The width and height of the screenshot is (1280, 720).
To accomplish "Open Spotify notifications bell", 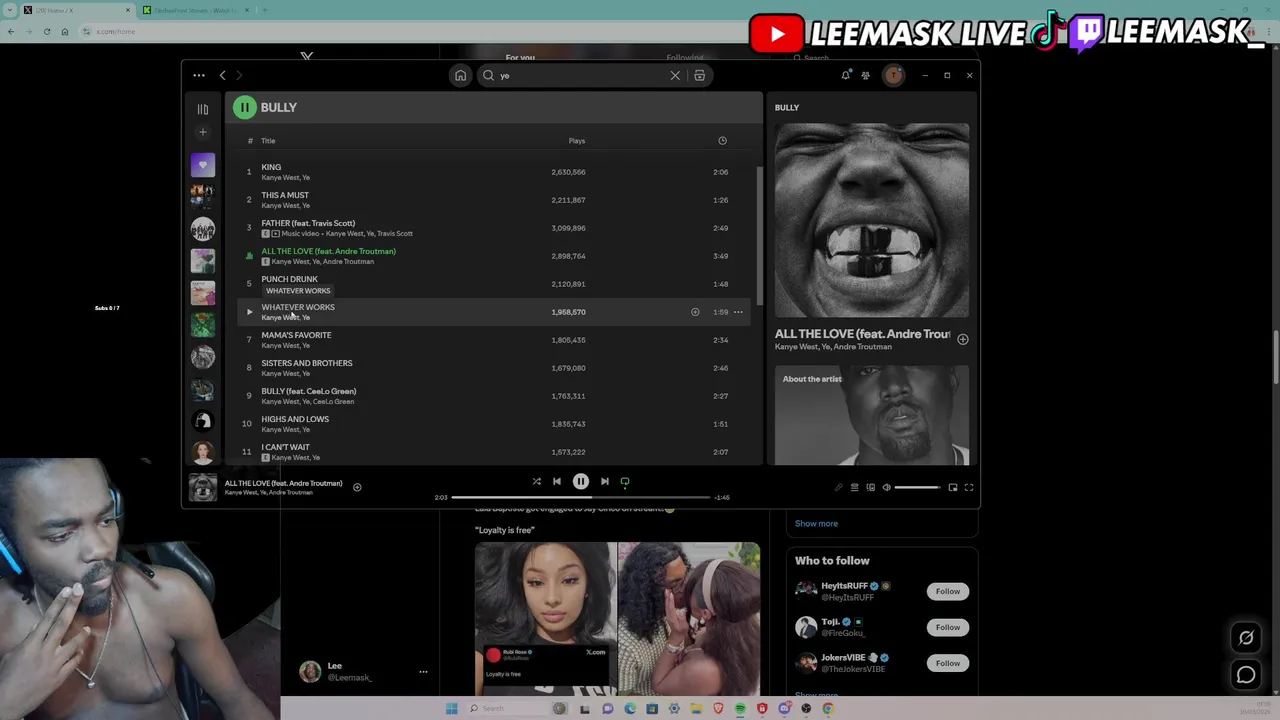I will pyautogui.click(x=846, y=75).
